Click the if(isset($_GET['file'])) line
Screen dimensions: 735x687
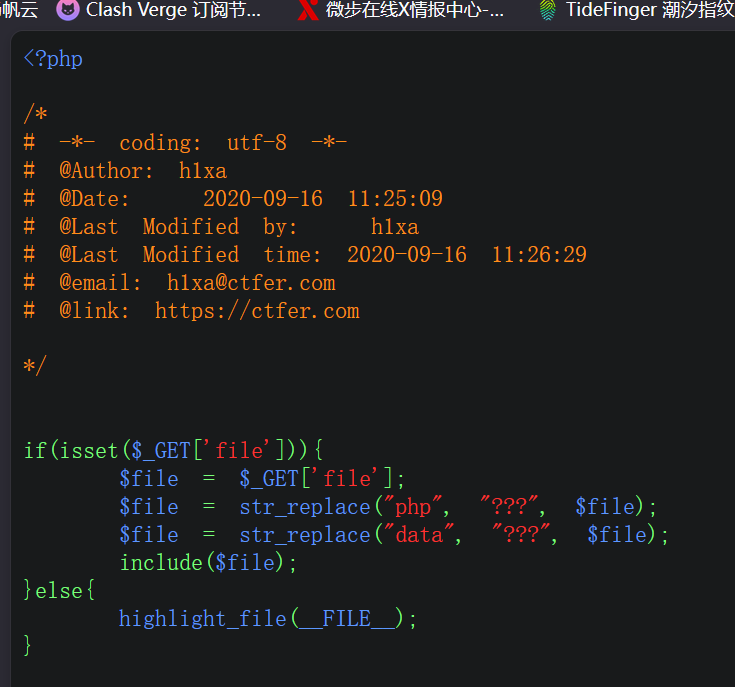[x=173, y=450]
